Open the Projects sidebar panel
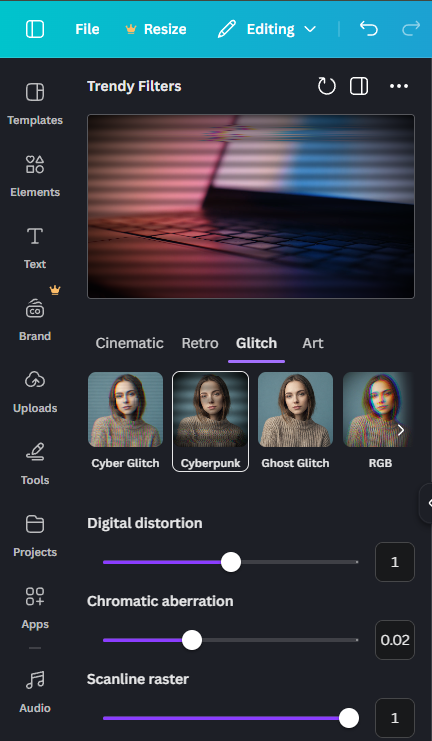The height and width of the screenshot is (741, 432). pyautogui.click(x=35, y=536)
